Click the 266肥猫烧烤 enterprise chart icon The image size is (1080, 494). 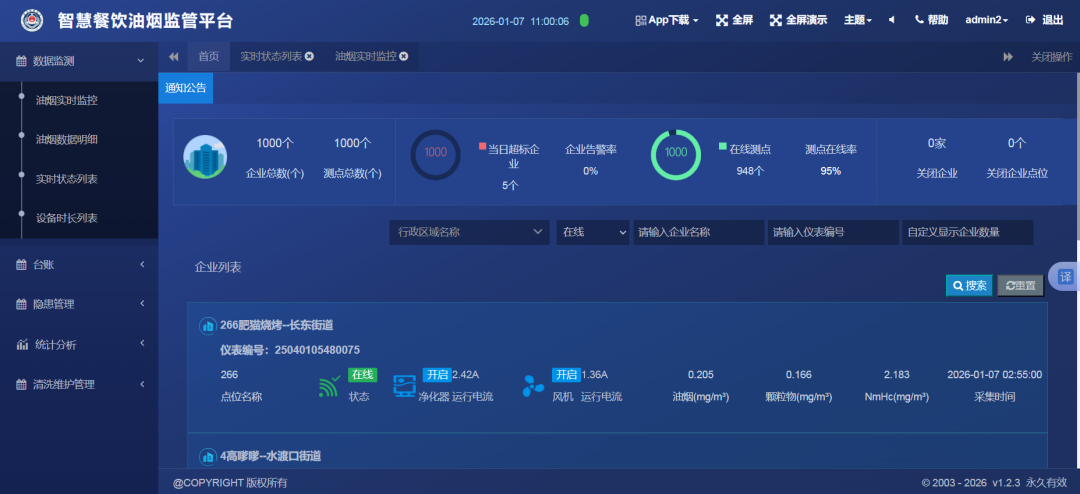208,325
